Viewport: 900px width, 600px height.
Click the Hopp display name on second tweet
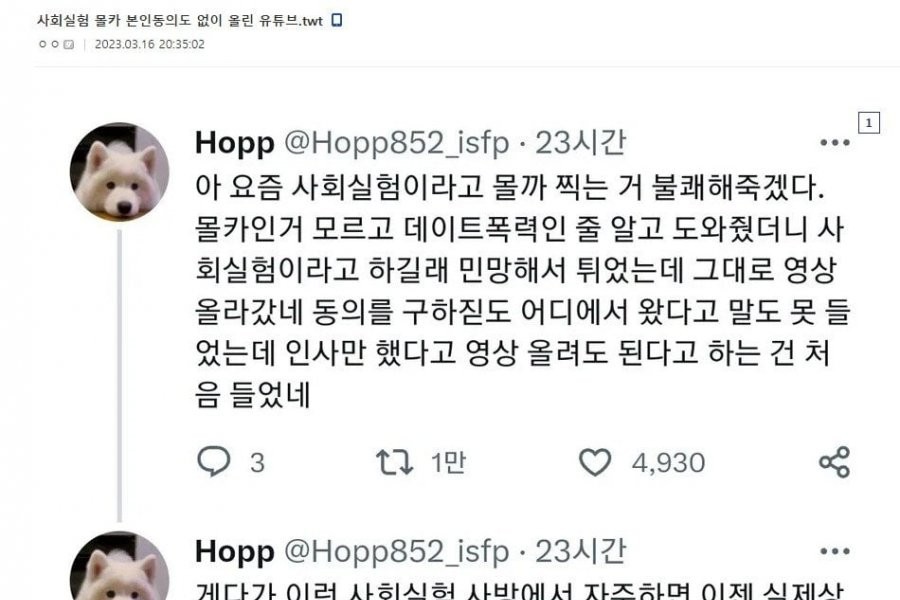[234, 552]
